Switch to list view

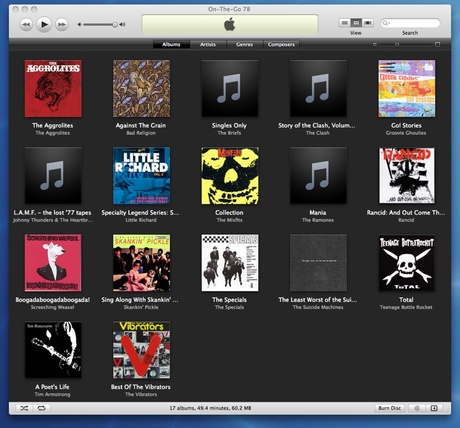point(345,23)
